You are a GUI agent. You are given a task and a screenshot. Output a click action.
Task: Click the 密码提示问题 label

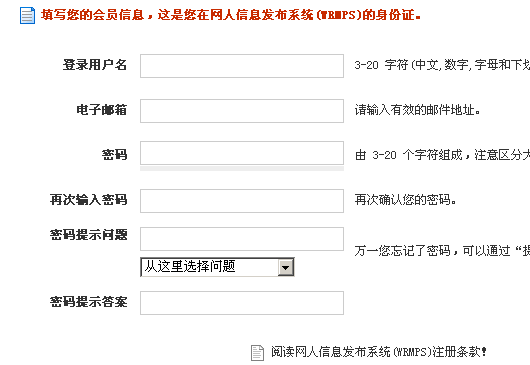[x=89, y=235]
